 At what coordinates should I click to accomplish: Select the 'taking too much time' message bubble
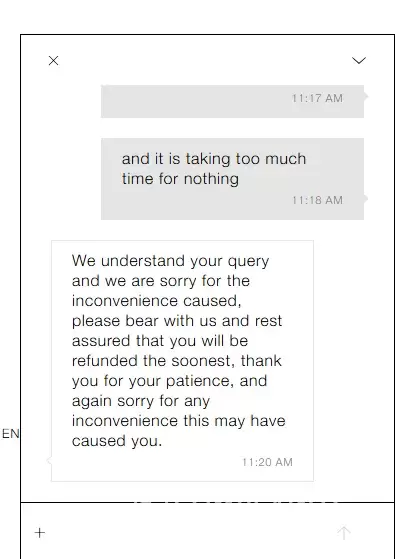click(x=232, y=179)
